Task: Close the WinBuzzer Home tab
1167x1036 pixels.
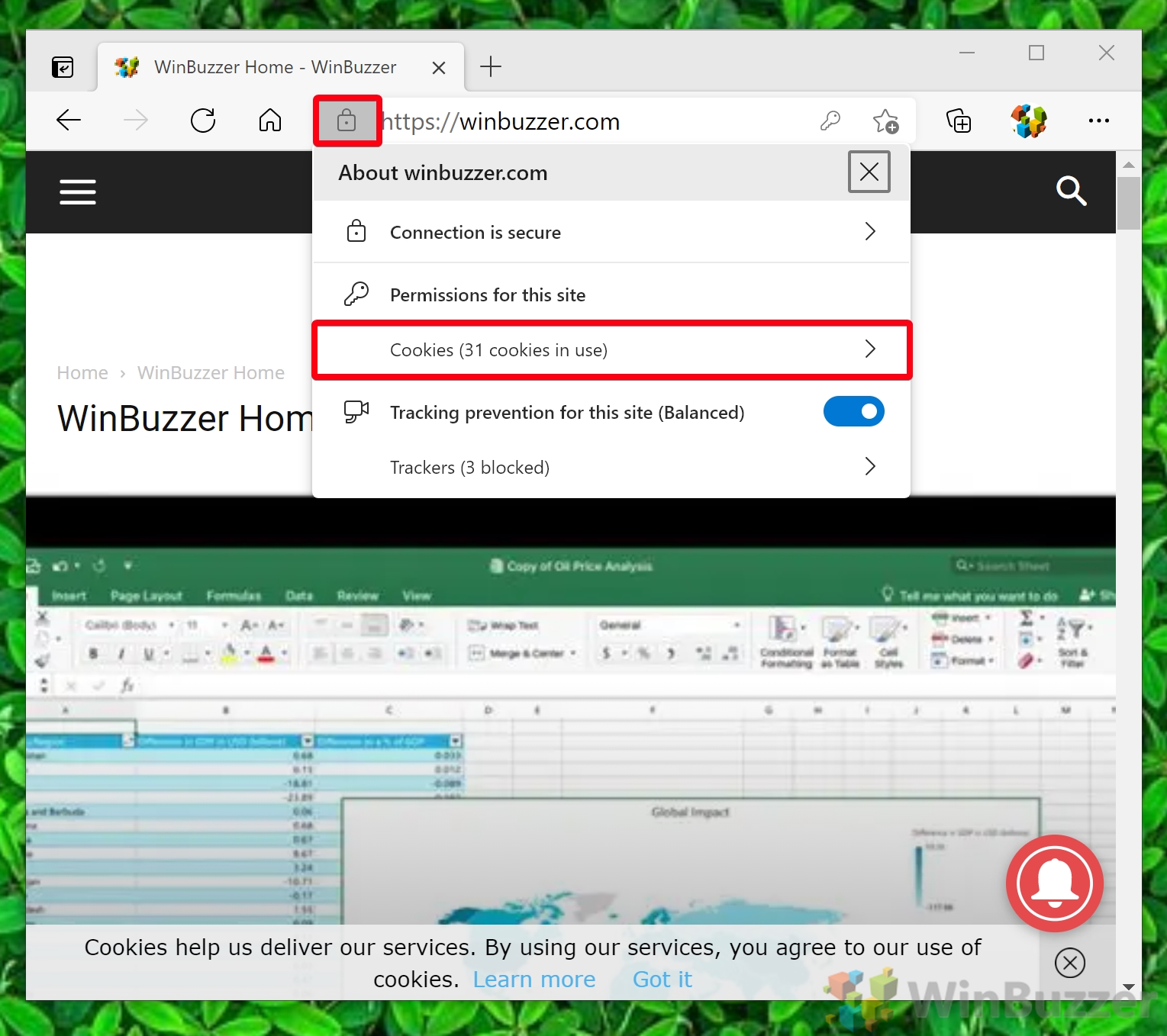Action: pyautogui.click(x=439, y=68)
